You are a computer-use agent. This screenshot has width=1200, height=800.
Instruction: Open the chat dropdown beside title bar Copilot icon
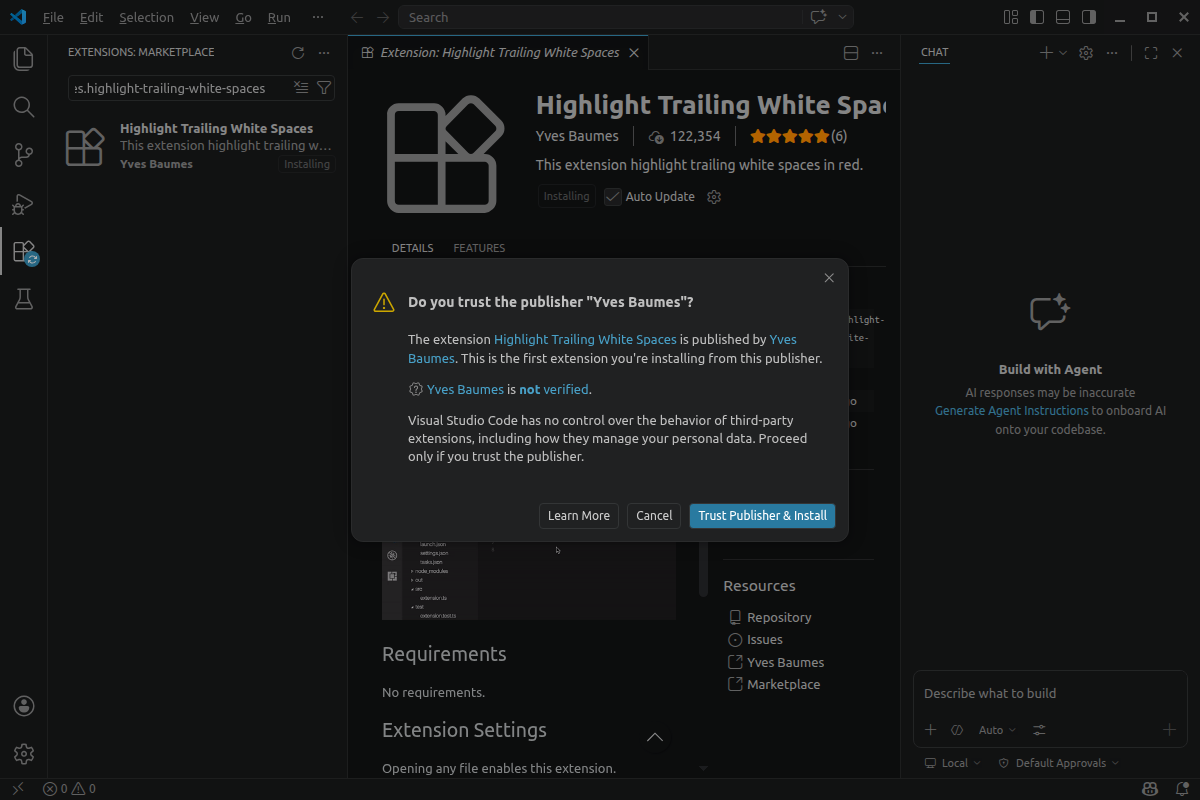pyautogui.click(x=843, y=17)
